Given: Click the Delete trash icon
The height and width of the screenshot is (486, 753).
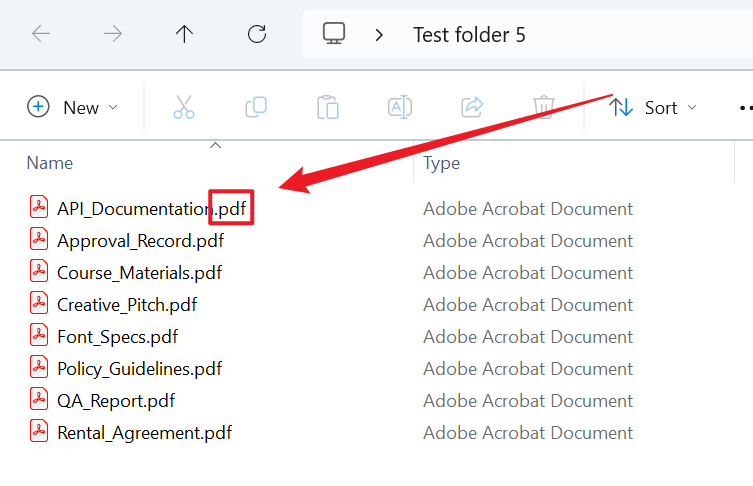Looking at the screenshot, I should click(x=544, y=107).
